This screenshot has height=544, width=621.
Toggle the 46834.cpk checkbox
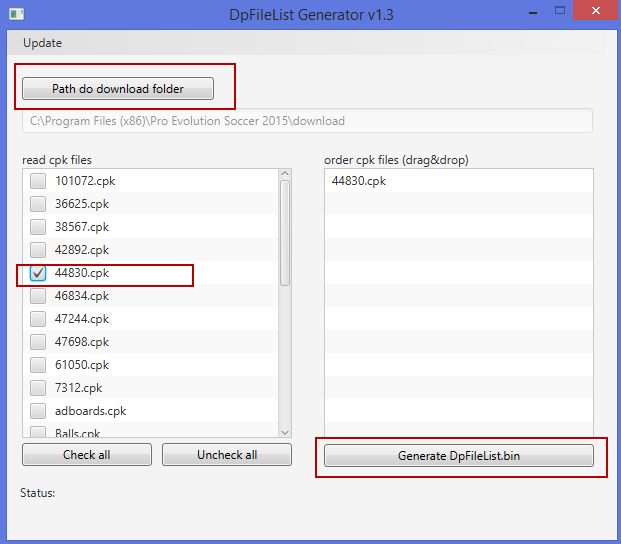38,296
